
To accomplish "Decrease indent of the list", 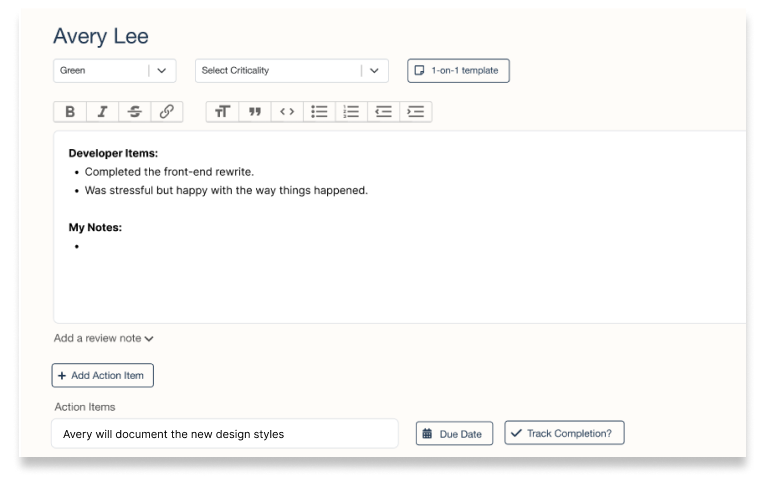I will pos(384,112).
